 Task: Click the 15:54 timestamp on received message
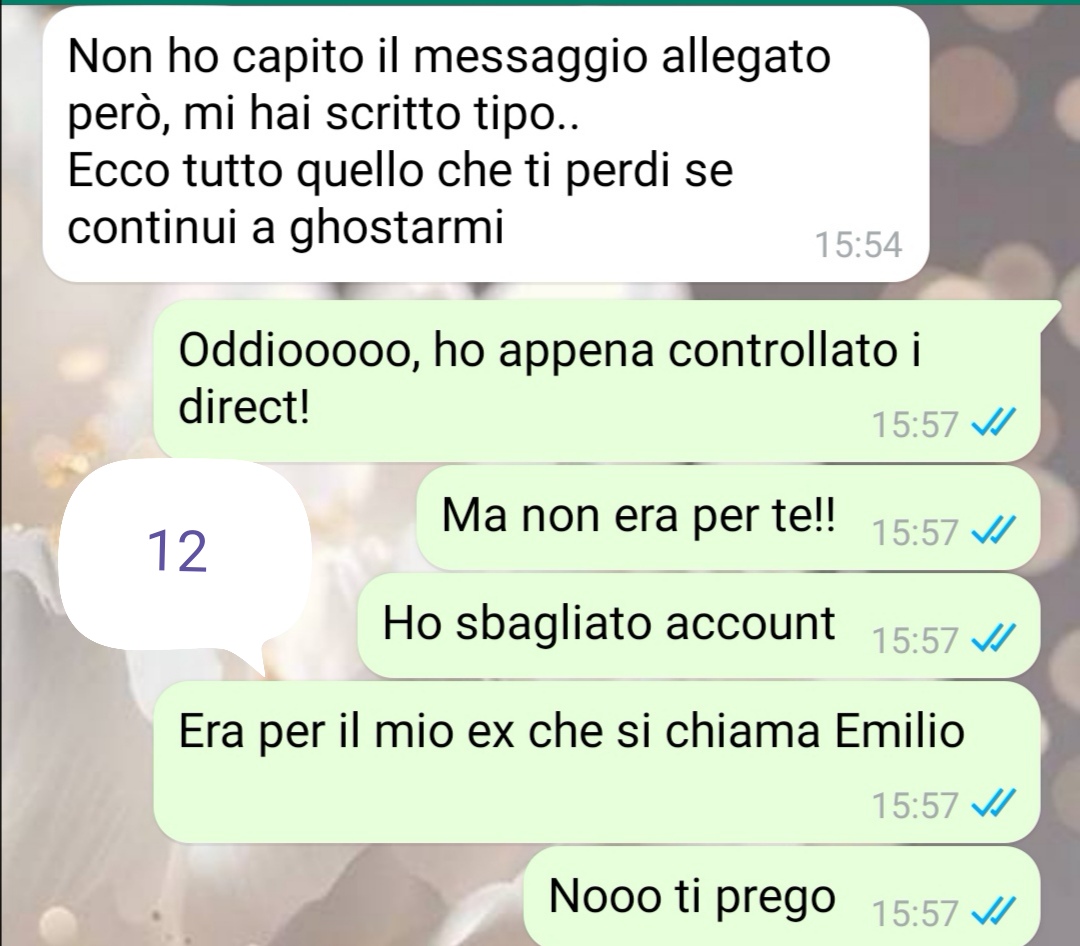[x=858, y=245]
